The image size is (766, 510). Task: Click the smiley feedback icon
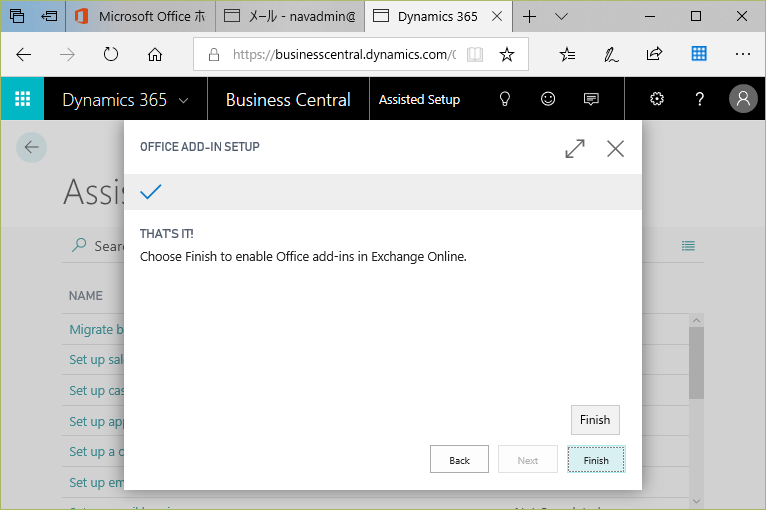[548, 99]
